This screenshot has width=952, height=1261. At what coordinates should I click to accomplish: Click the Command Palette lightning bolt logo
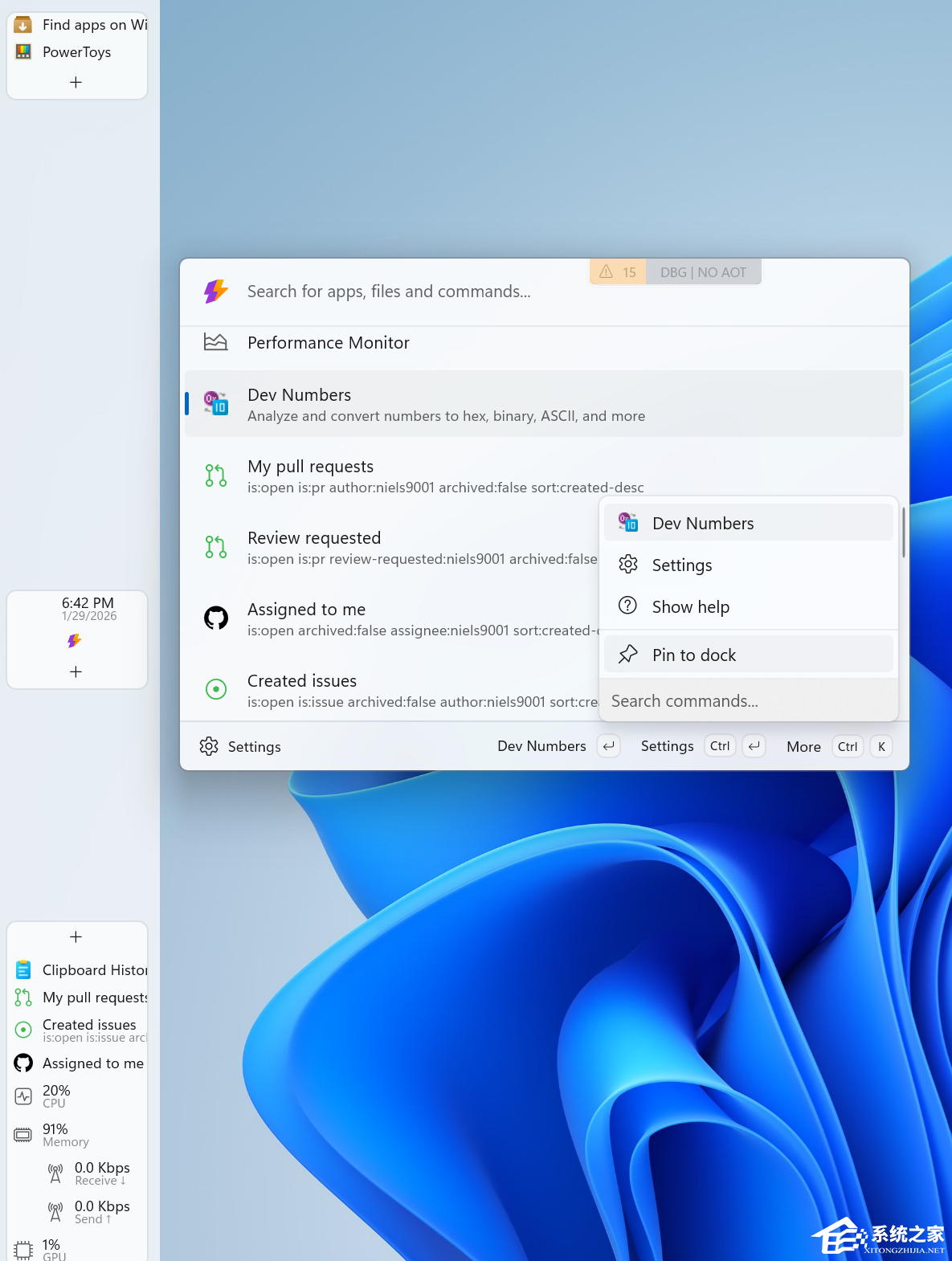pos(215,292)
